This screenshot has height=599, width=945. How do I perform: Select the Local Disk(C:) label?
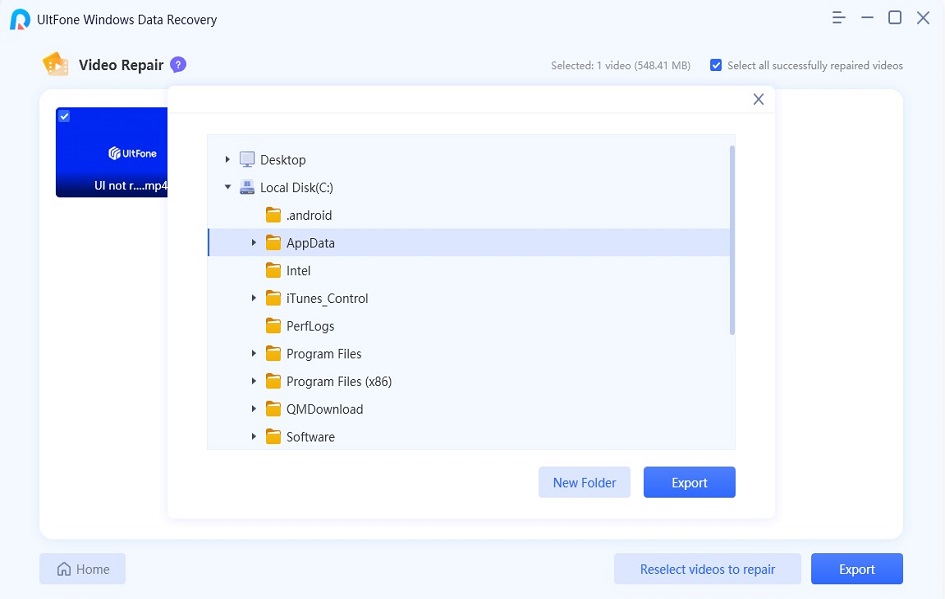(297, 187)
